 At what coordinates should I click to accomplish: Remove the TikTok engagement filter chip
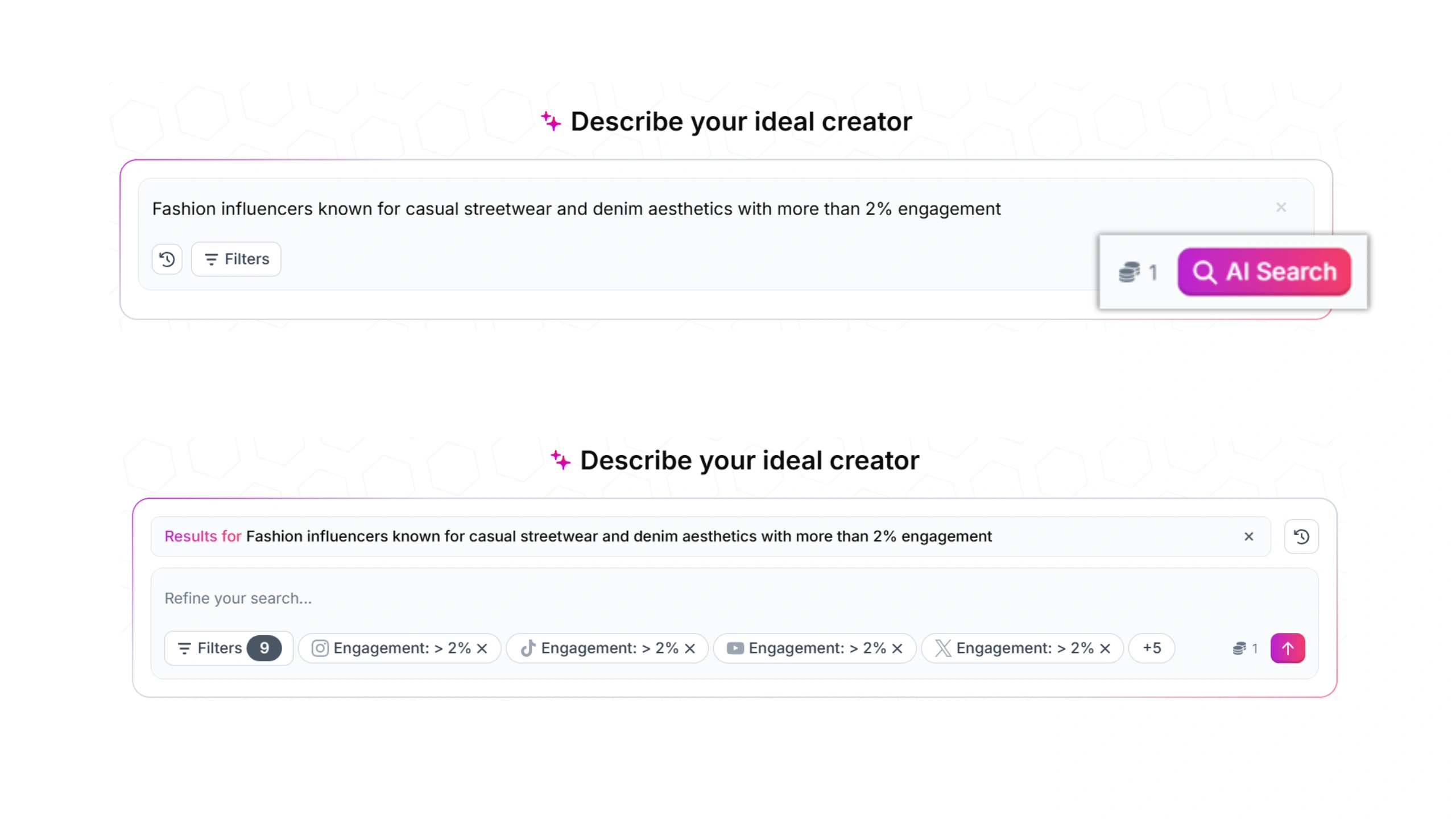coord(690,648)
